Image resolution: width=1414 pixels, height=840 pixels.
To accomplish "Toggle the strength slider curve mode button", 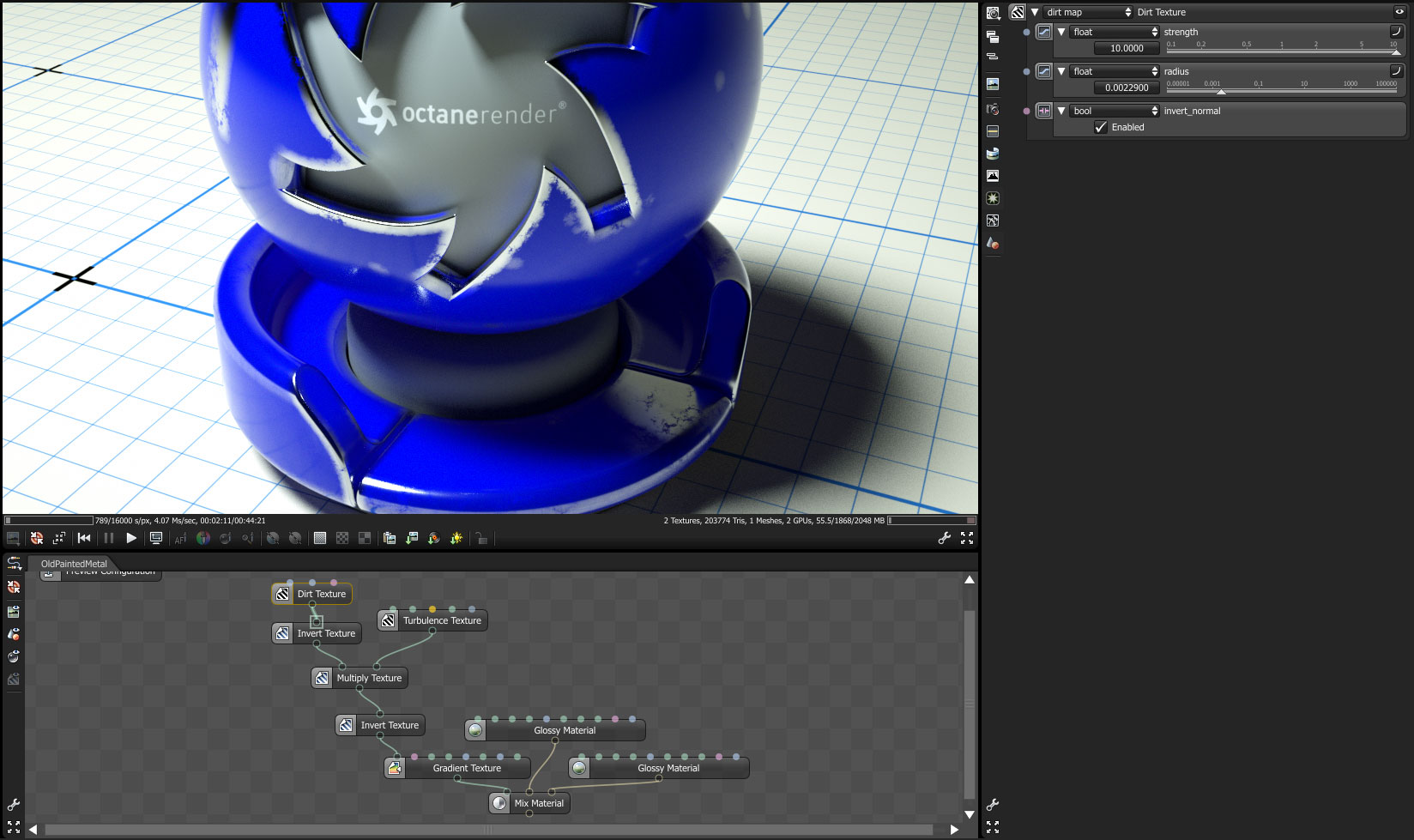I will pos(1396,32).
